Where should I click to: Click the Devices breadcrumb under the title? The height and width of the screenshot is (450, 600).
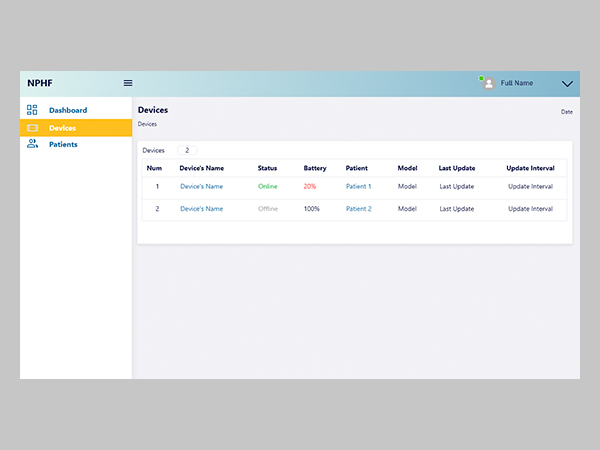click(x=147, y=124)
